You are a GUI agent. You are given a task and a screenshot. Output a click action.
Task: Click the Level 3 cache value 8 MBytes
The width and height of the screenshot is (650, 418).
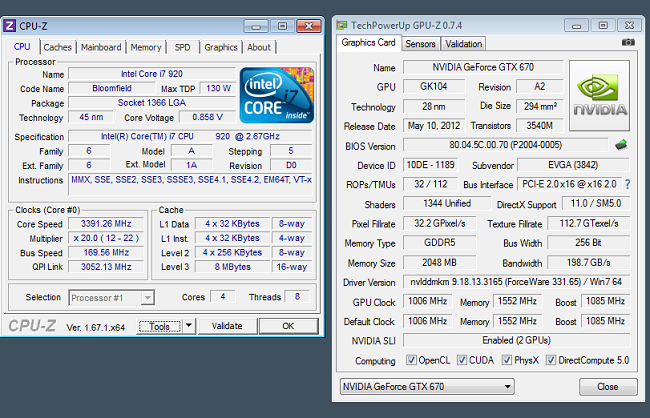tap(233, 267)
